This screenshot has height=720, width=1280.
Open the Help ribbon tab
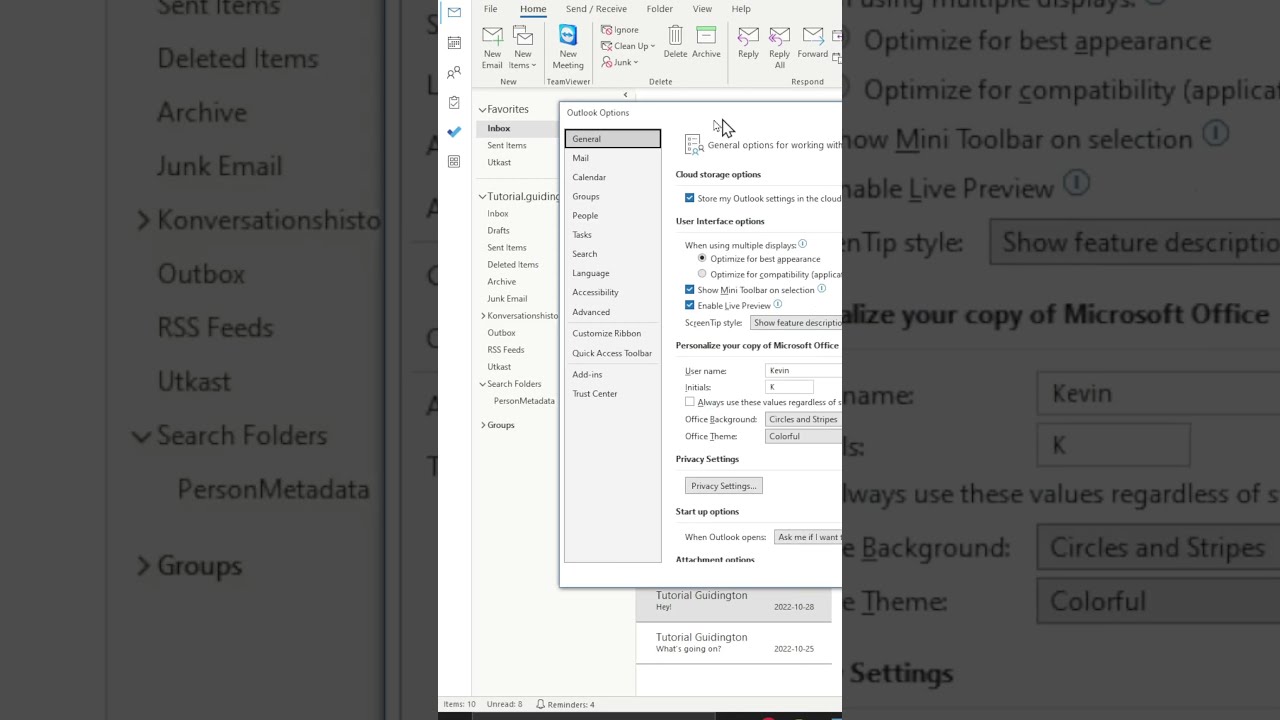(x=741, y=9)
